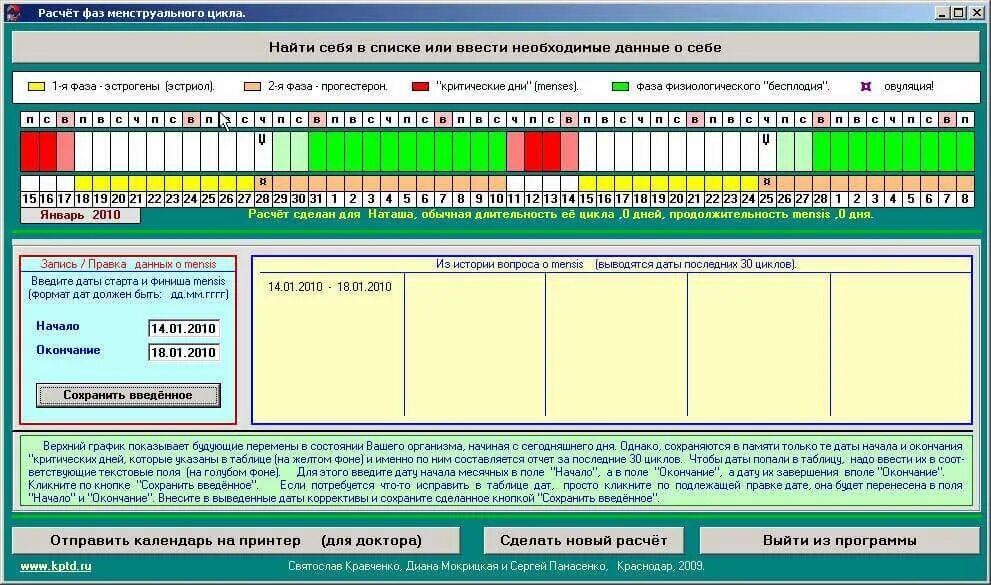Select calendar date cell 11
Screen dimensions: 991x585
point(514,199)
